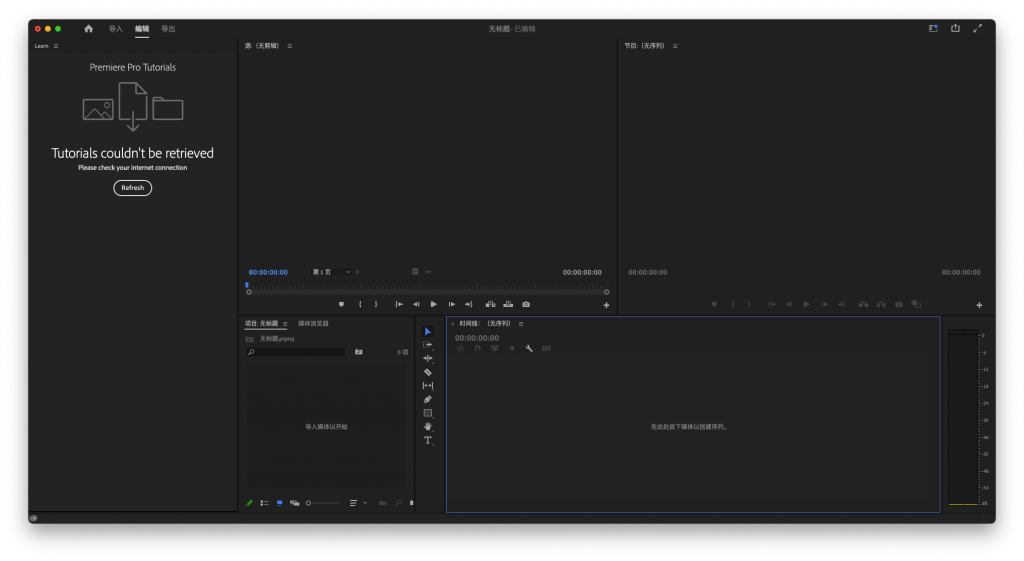Switch to the 导入 workspace tab
Screen dimensions: 1024x561
tap(116, 29)
